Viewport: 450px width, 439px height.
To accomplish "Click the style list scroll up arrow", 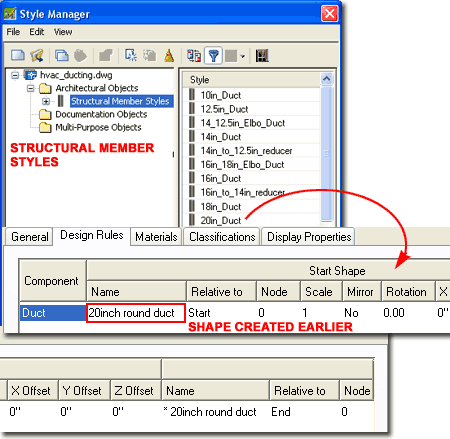I will pos(327,79).
